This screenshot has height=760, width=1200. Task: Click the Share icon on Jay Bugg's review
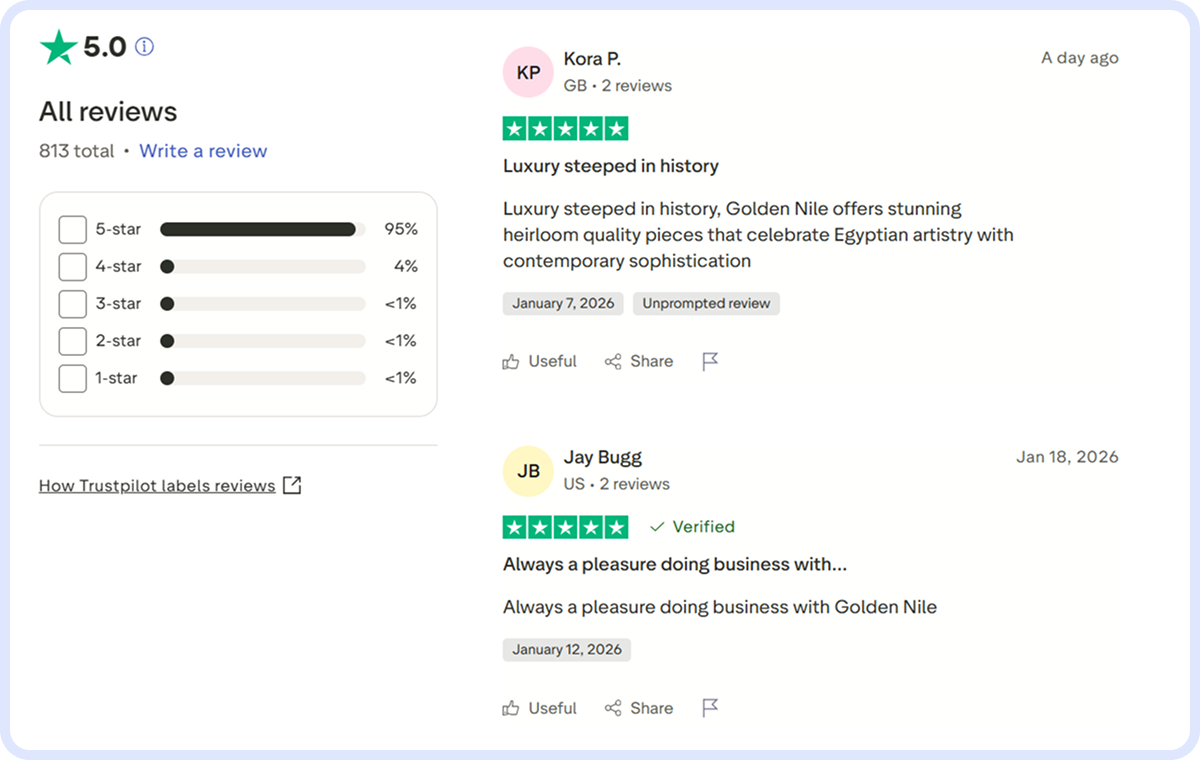click(613, 708)
